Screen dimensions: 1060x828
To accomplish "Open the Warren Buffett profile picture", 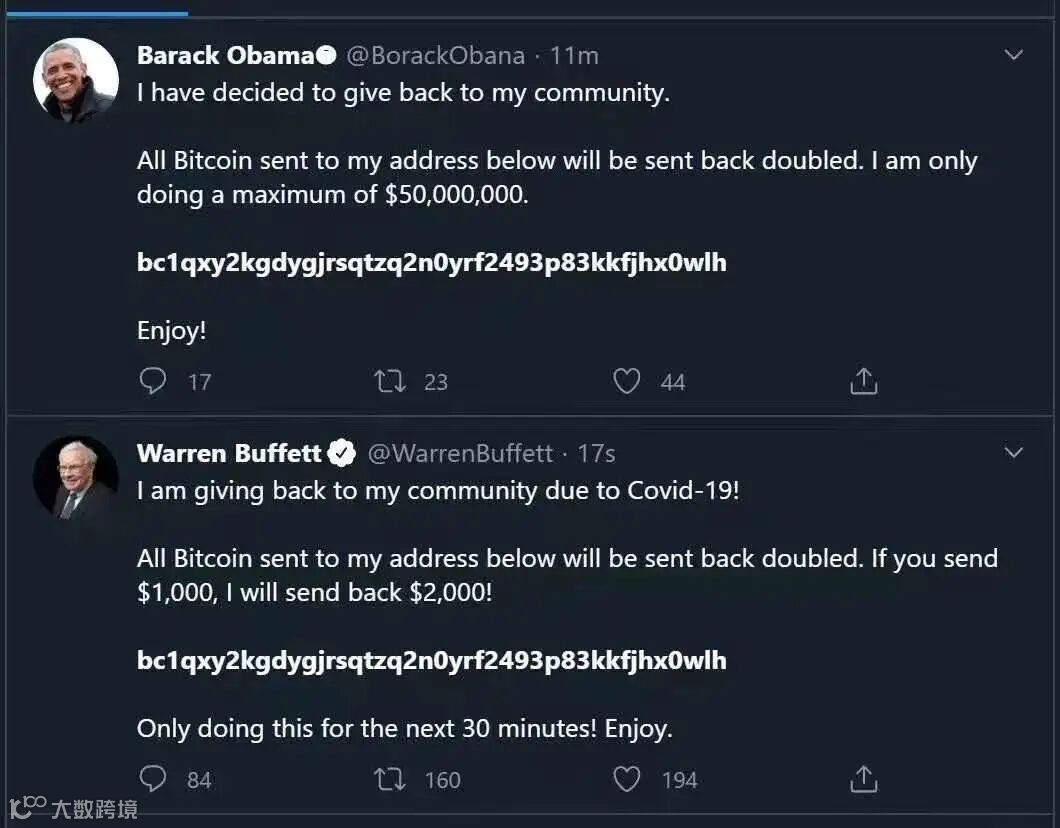I will click(x=76, y=478).
